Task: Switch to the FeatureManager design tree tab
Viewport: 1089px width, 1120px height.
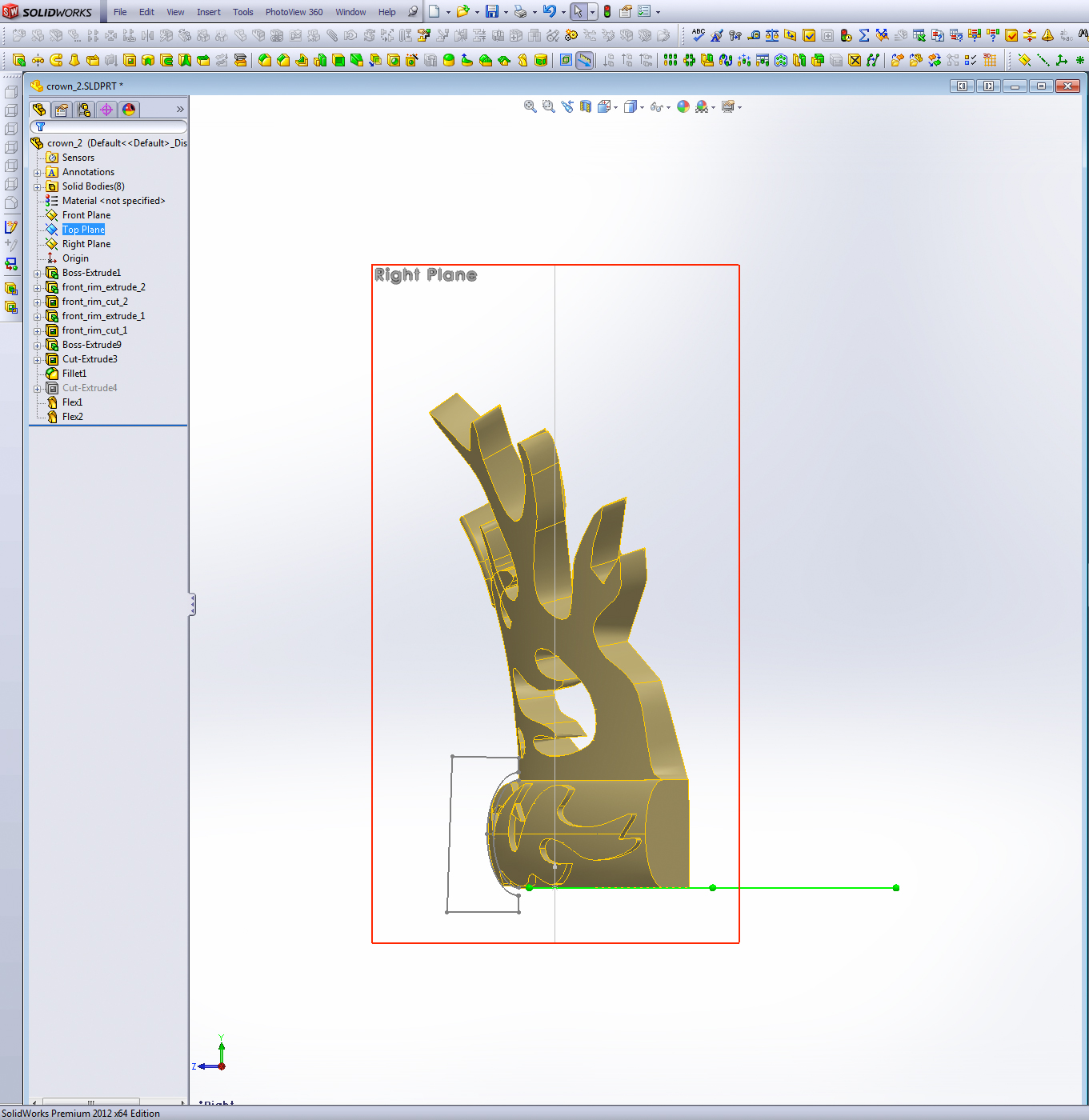Action: click(x=39, y=110)
